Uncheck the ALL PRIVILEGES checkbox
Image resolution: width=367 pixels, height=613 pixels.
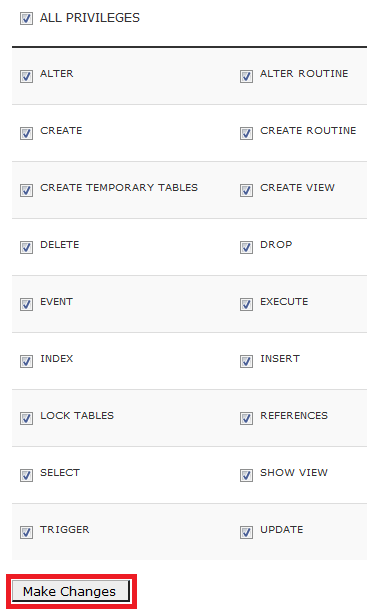[x=26, y=18]
